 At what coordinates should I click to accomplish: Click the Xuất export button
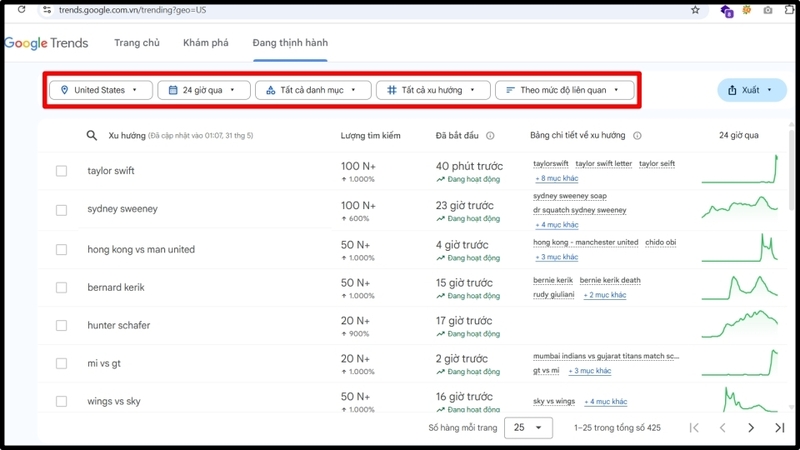point(751,90)
